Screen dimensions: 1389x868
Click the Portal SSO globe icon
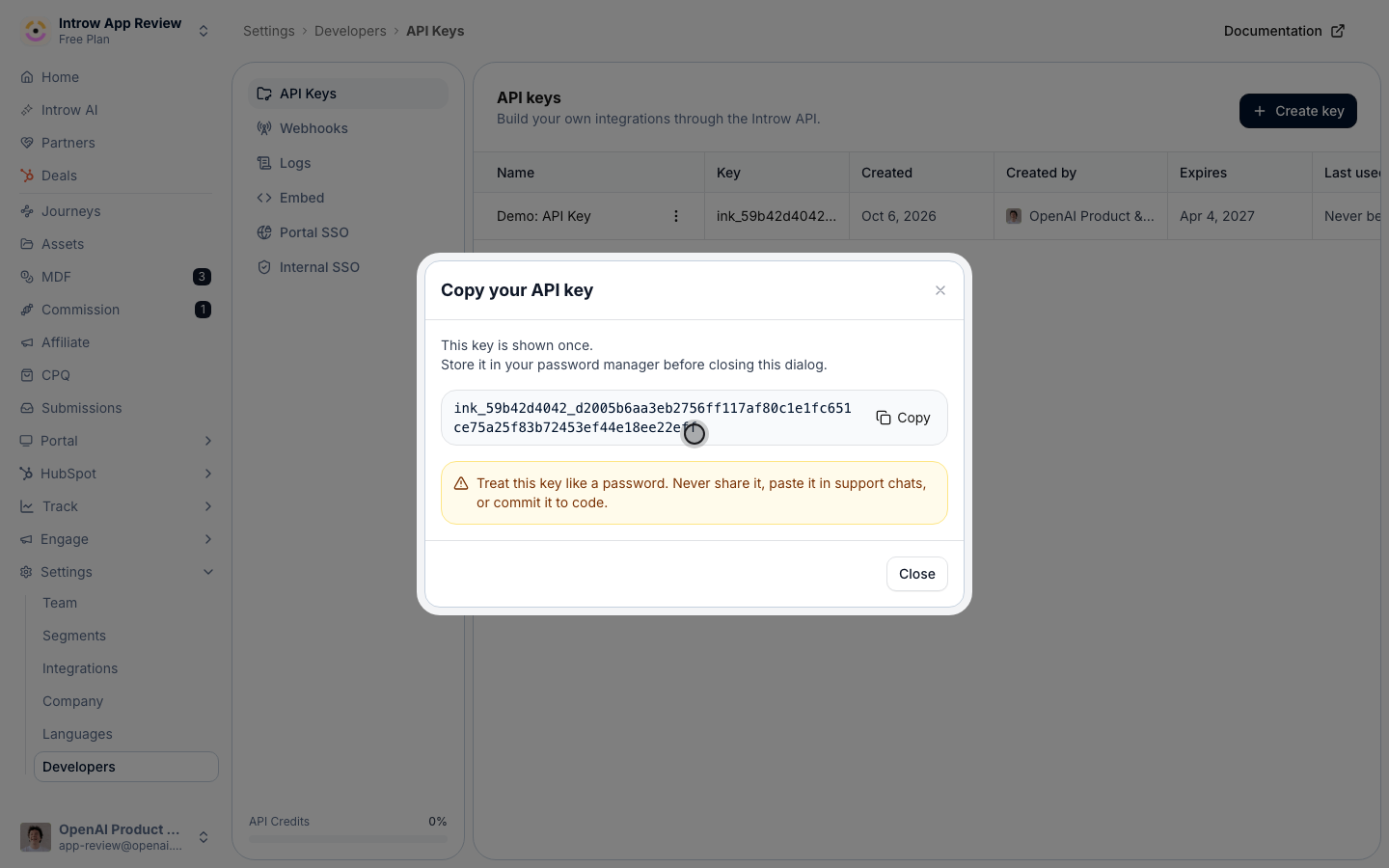[x=264, y=232]
